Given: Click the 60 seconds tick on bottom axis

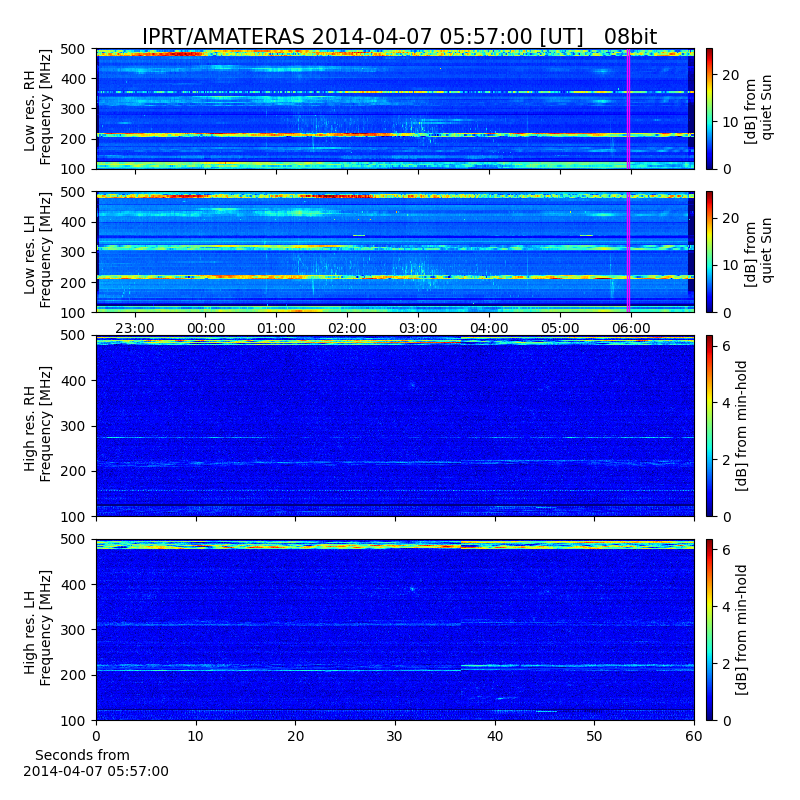Looking at the screenshot, I should point(694,735).
